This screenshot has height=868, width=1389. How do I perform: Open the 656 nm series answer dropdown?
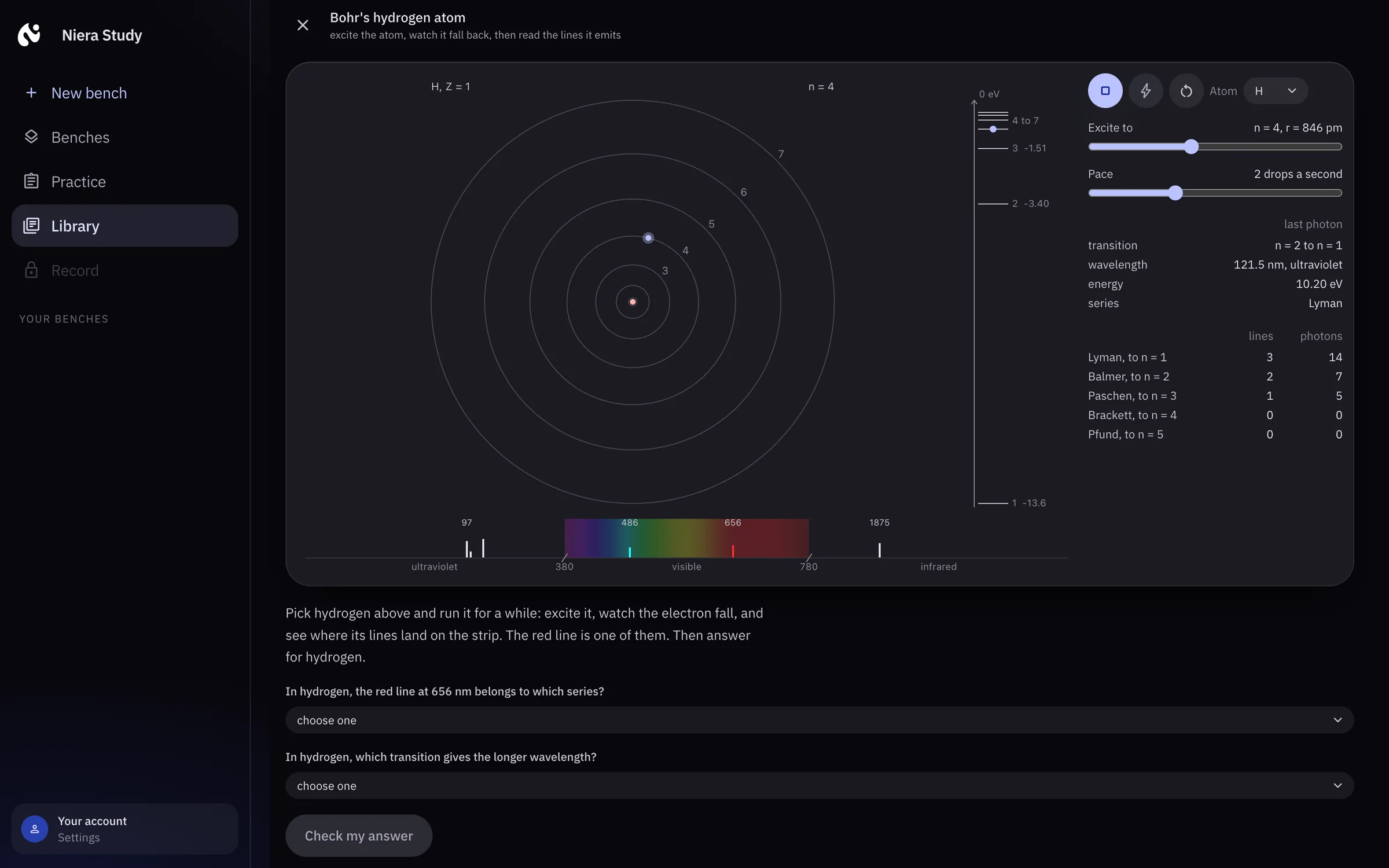820,720
